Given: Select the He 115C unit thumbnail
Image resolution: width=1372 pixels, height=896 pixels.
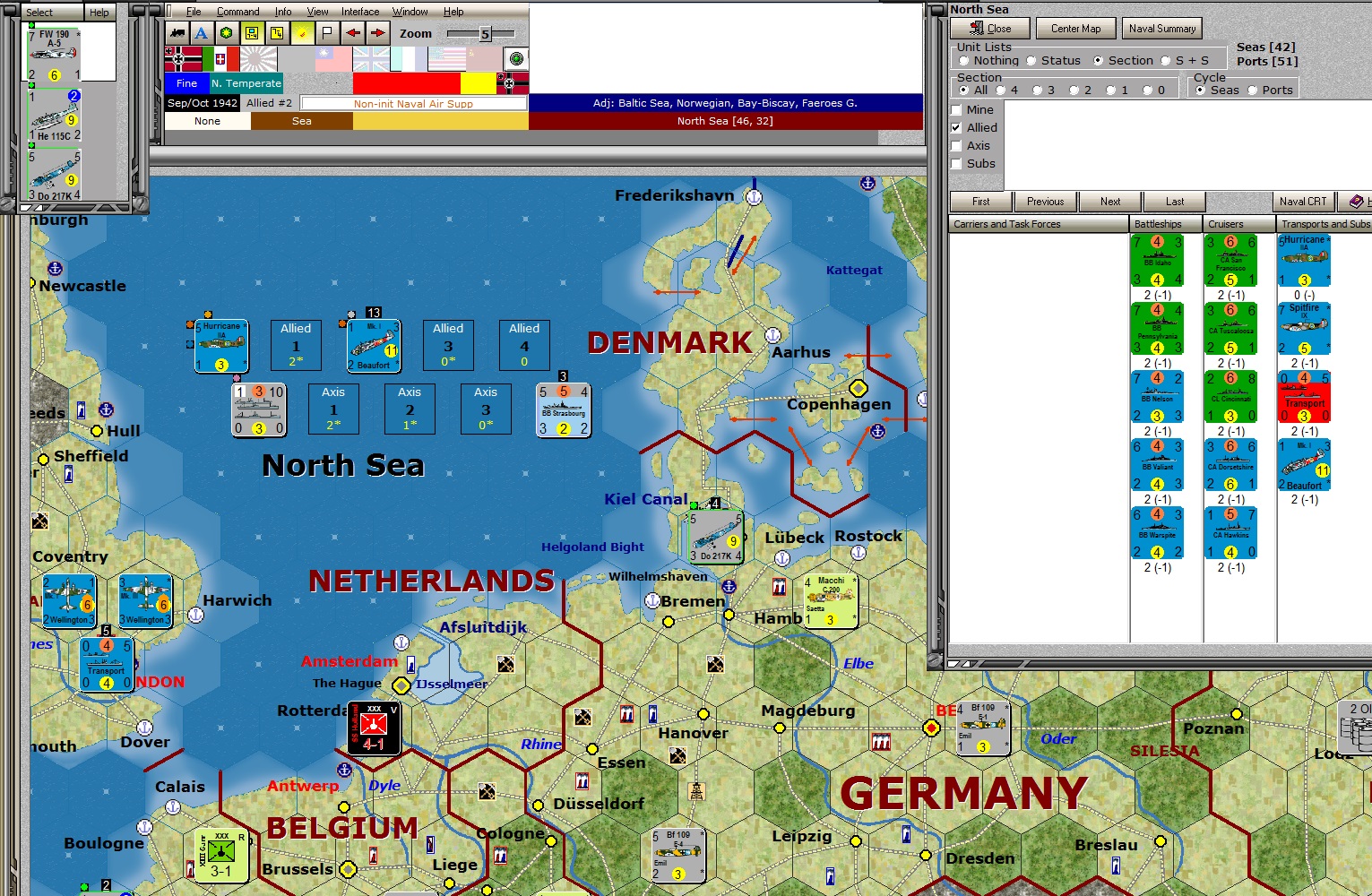Looking at the screenshot, I should click(54, 116).
